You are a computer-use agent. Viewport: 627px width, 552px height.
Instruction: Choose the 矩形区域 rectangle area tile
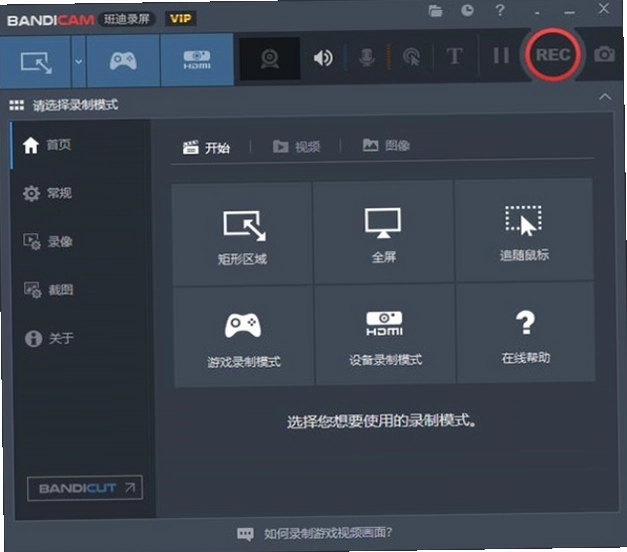[x=242, y=234]
